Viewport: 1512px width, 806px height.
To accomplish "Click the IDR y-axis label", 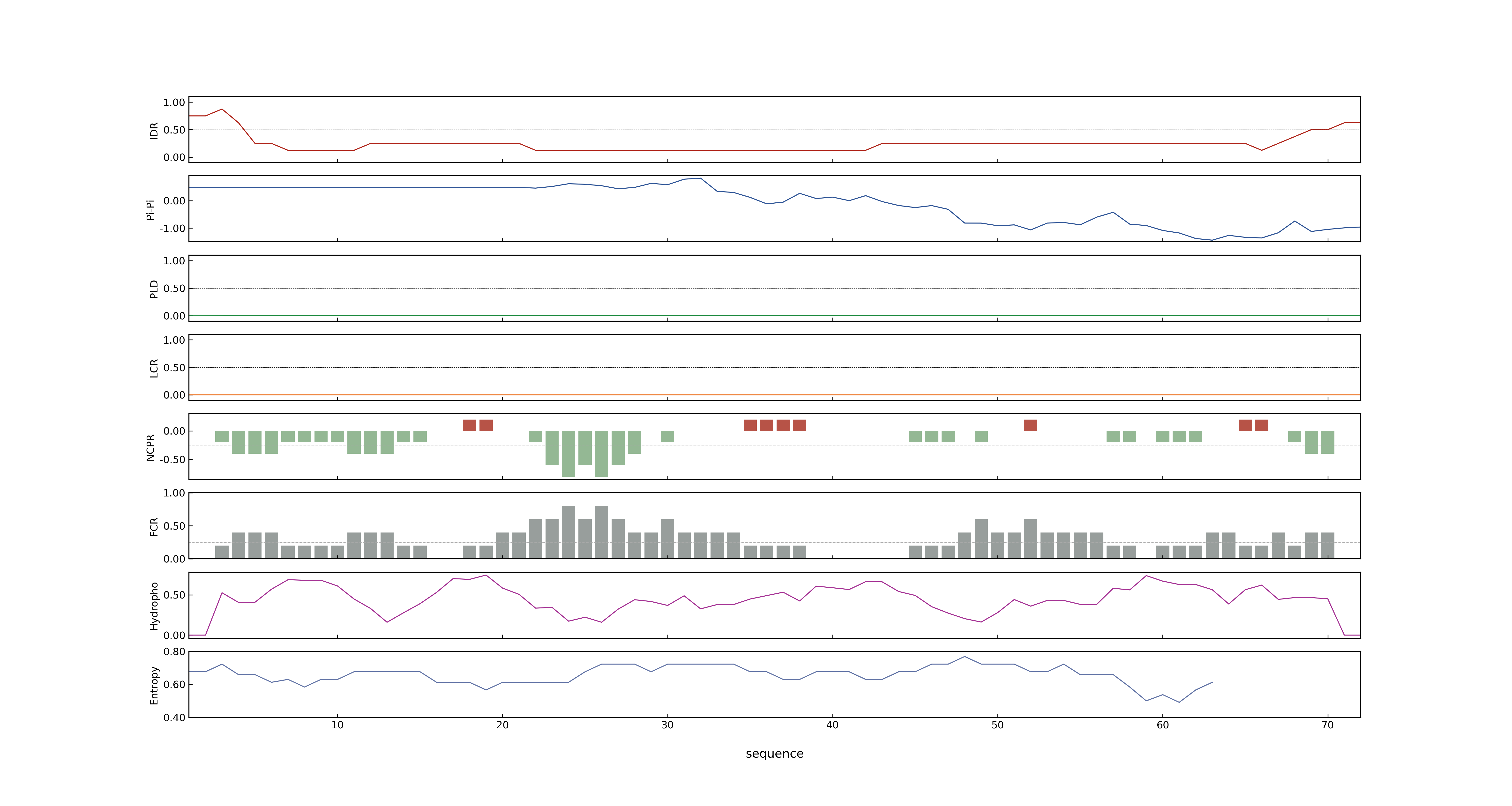I will [x=154, y=130].
